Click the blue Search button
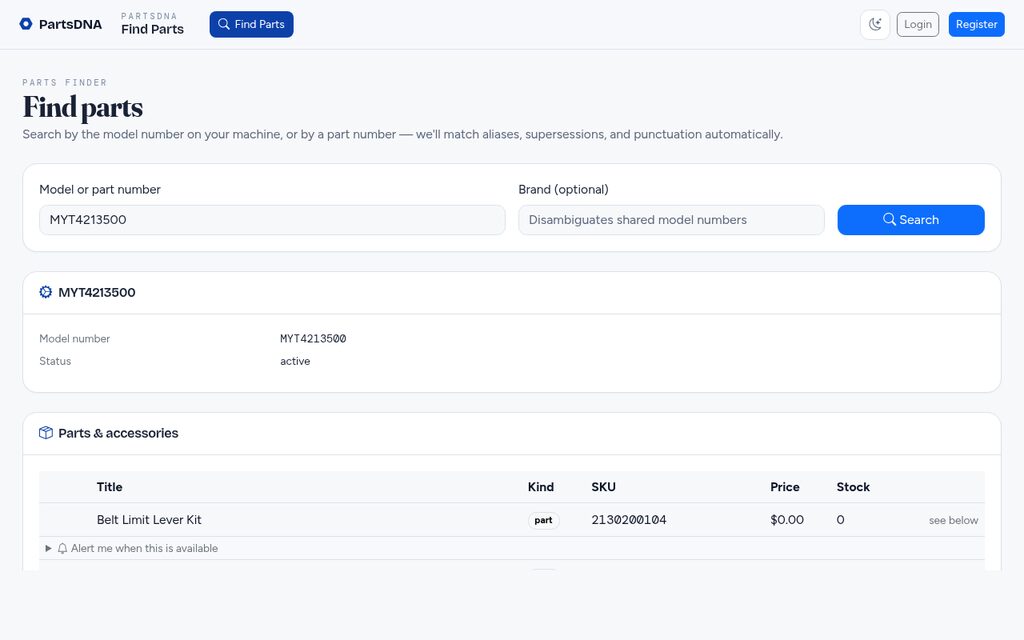This screenshot has height=640, width=1024. pyautogui.click(x=911, y=220)
